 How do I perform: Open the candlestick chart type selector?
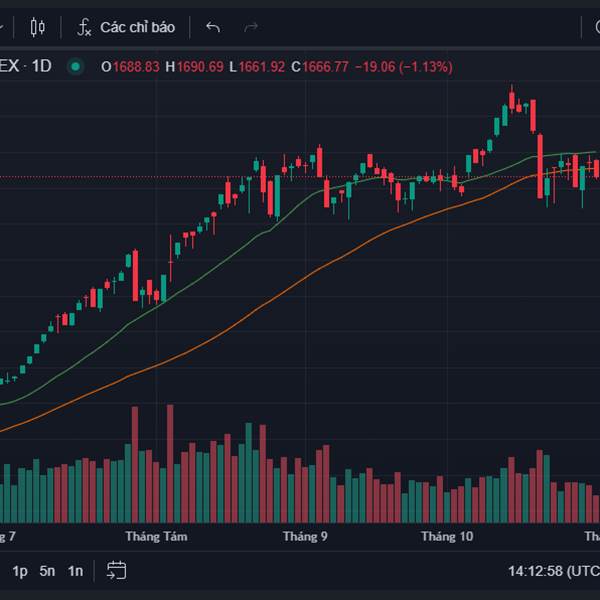click(x=38, y=27)
